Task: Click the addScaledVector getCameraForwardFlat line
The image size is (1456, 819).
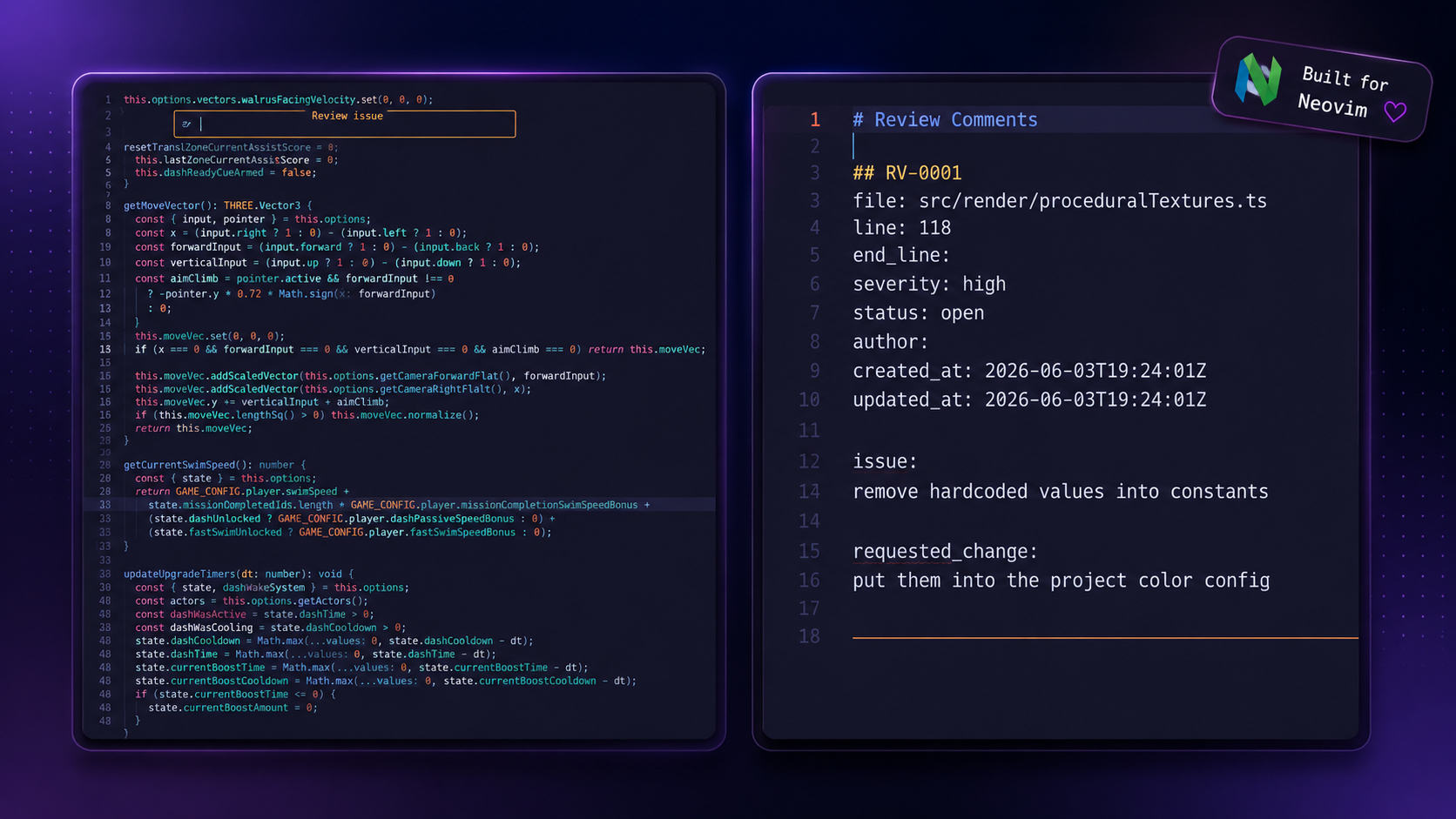Action: [370, 376]
